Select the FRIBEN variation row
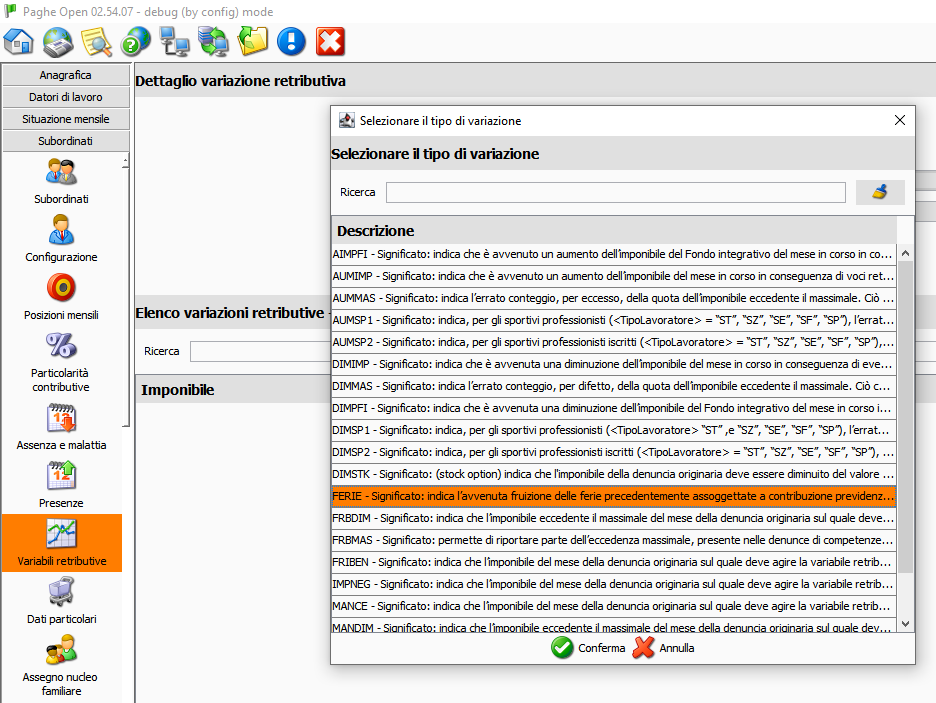 tap(614, 563)
